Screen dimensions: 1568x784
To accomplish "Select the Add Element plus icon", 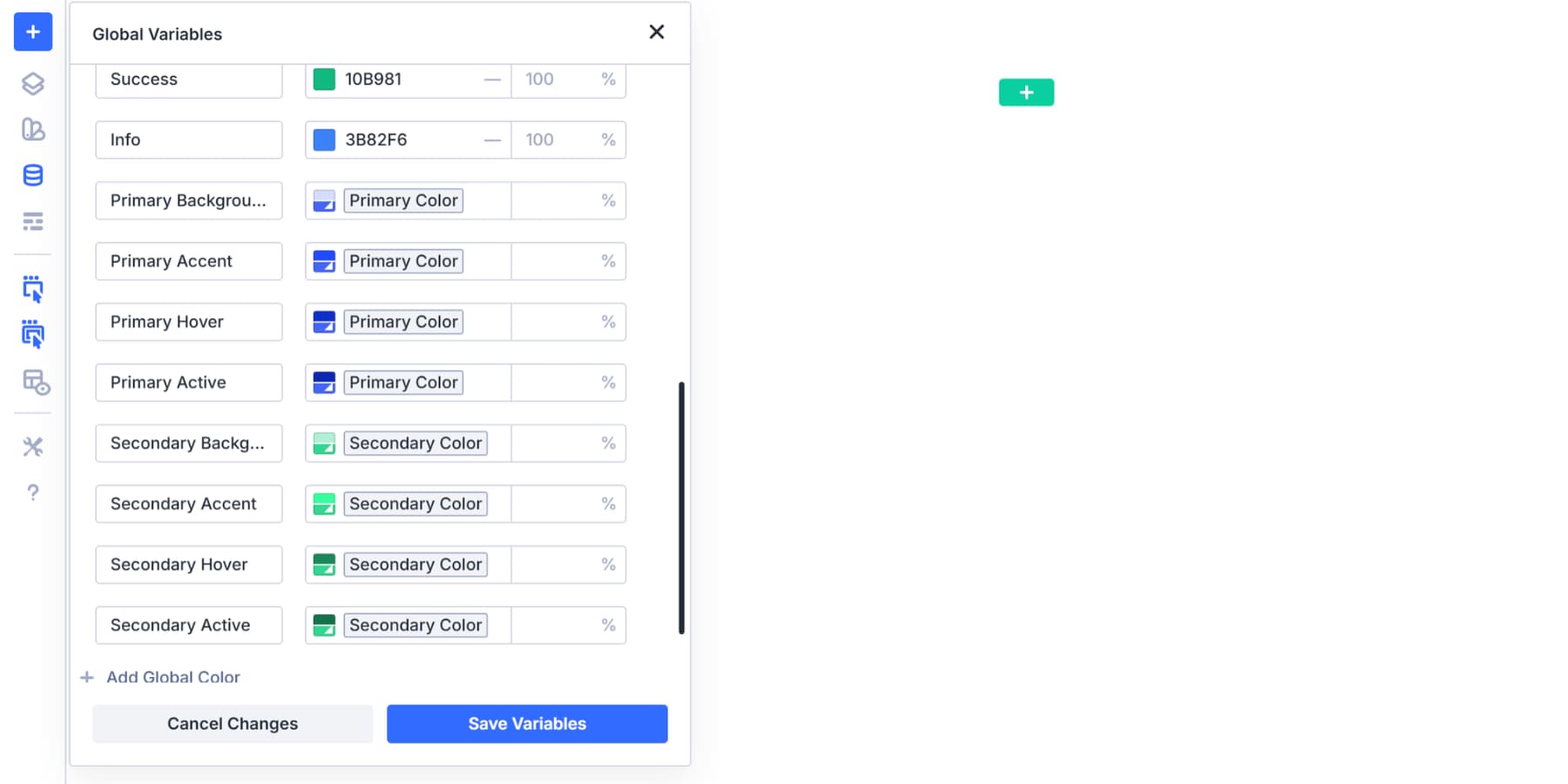I will (32, 32).
